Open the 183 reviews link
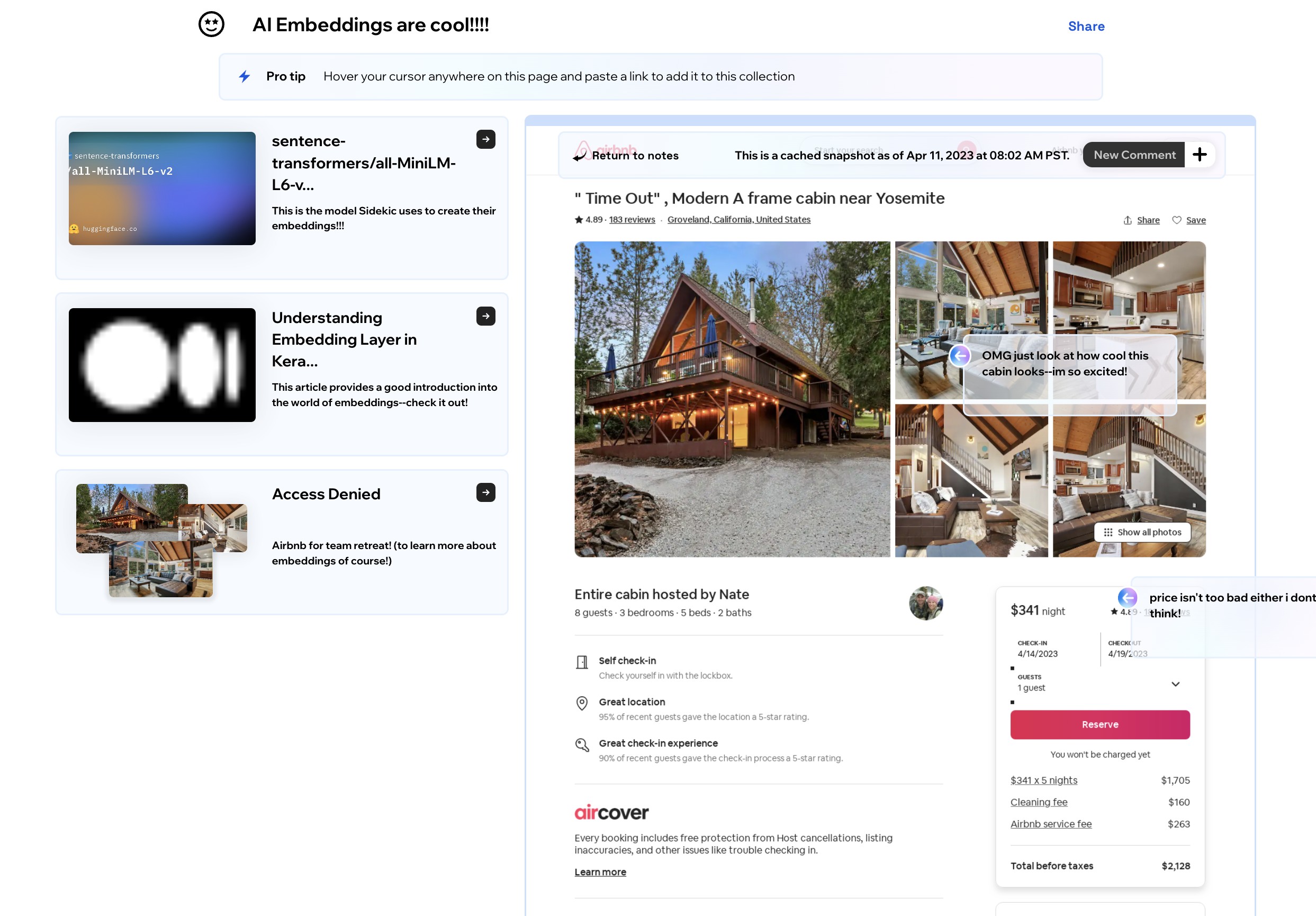 pyautogui.click(x=632, y=220)
